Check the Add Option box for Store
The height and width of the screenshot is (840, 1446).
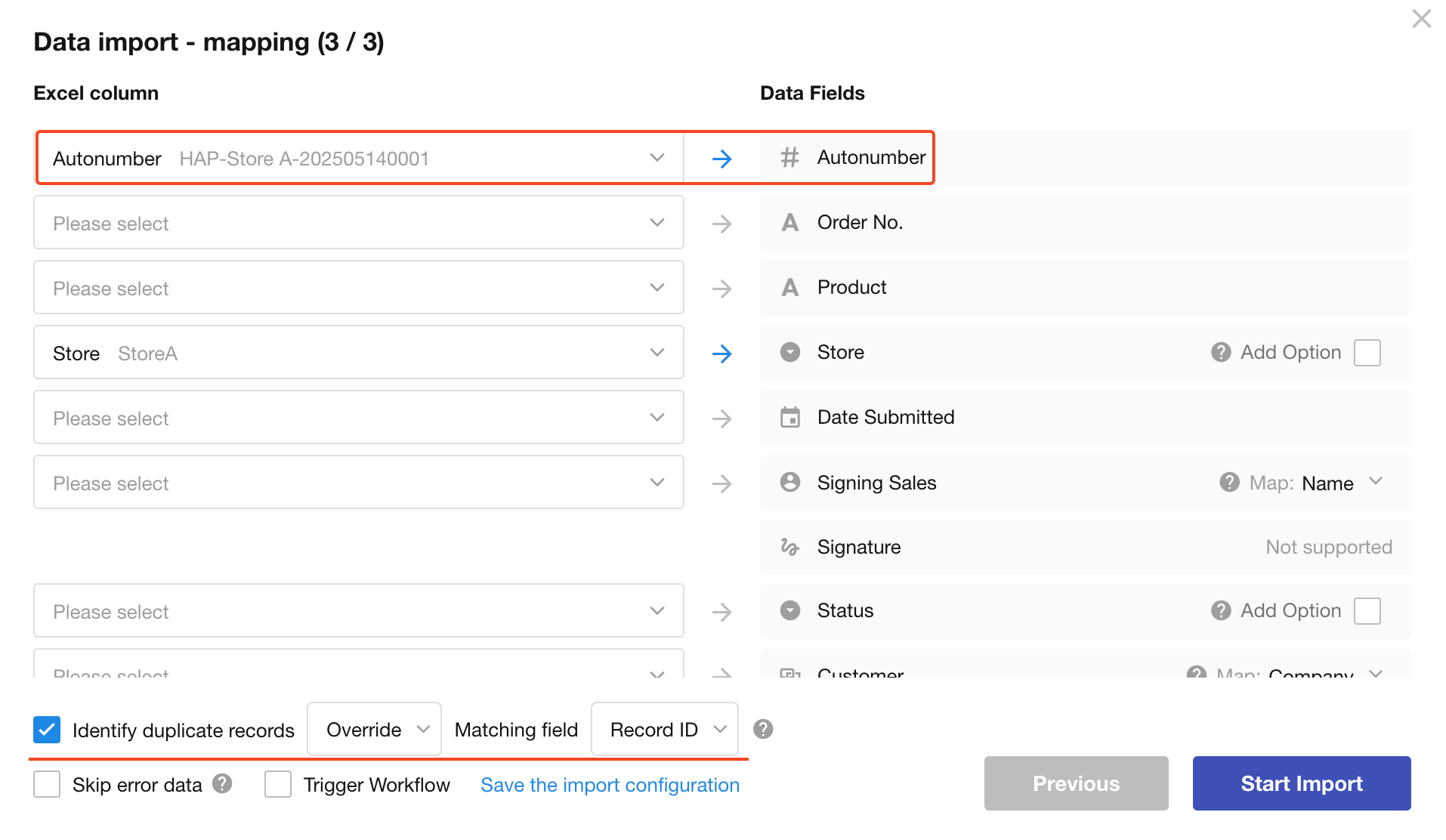(x=1367, y=353)
